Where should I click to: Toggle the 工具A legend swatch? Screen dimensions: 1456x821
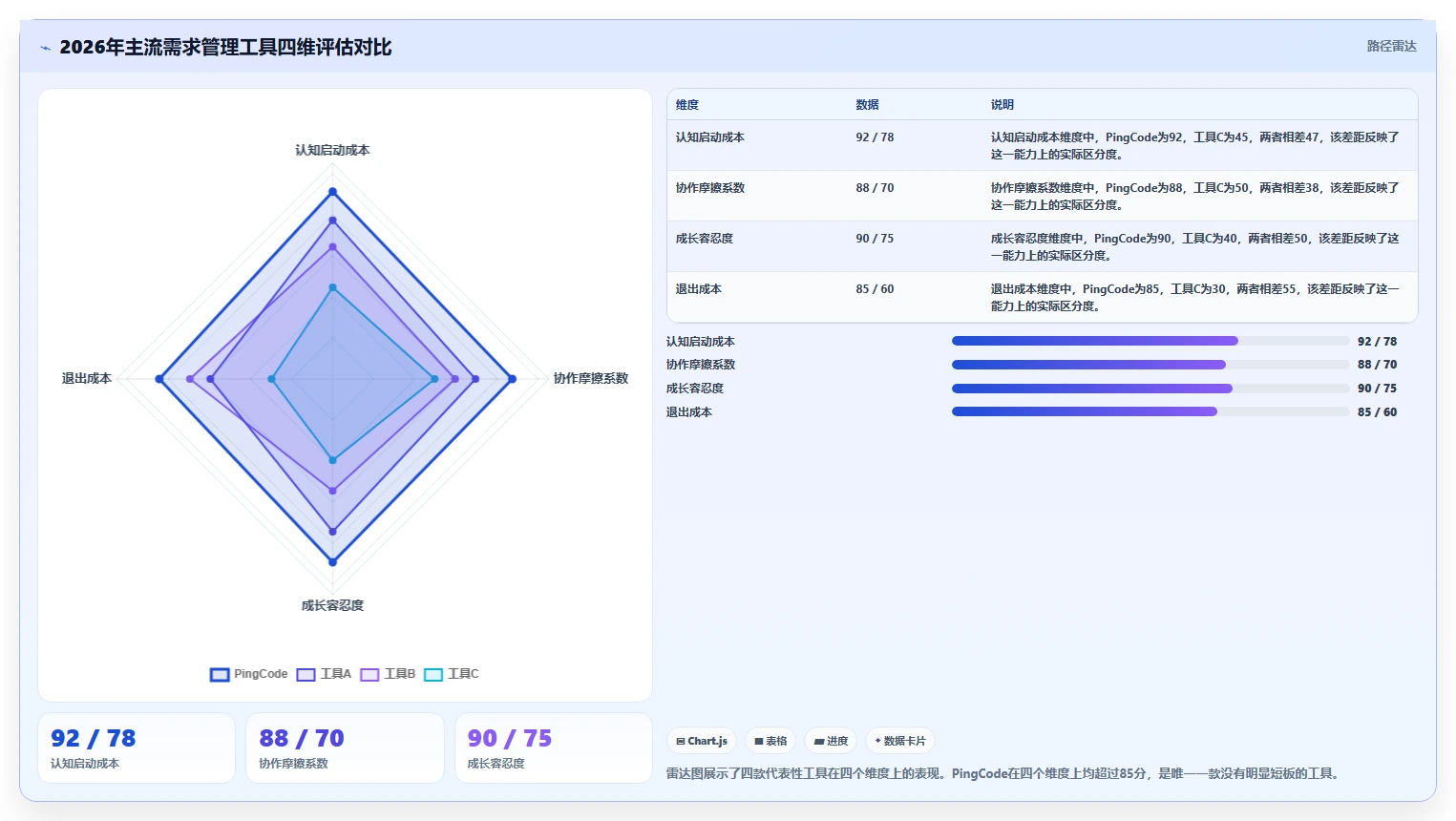[306, 675]
